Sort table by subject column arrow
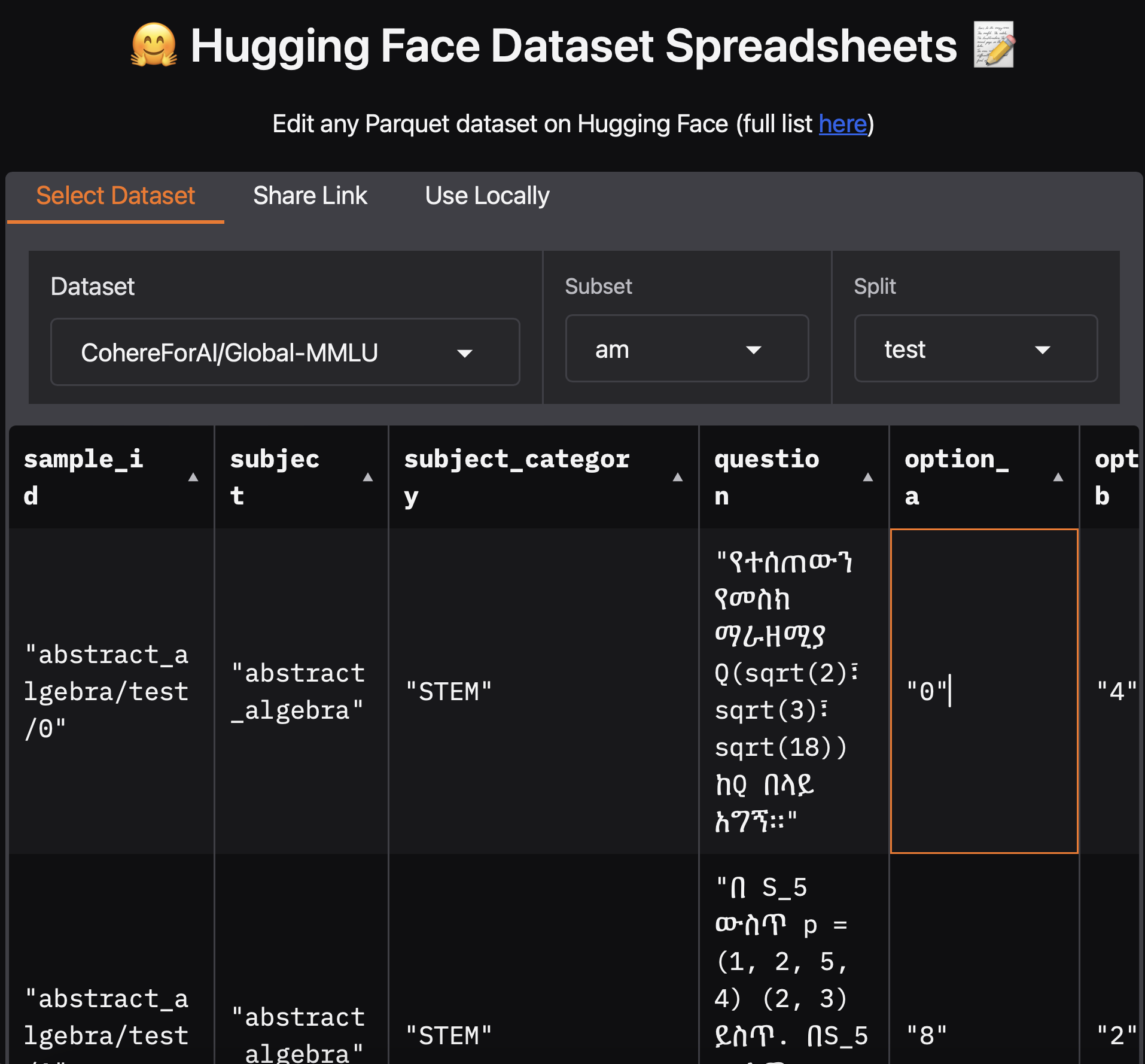 [x=368, y=478]
